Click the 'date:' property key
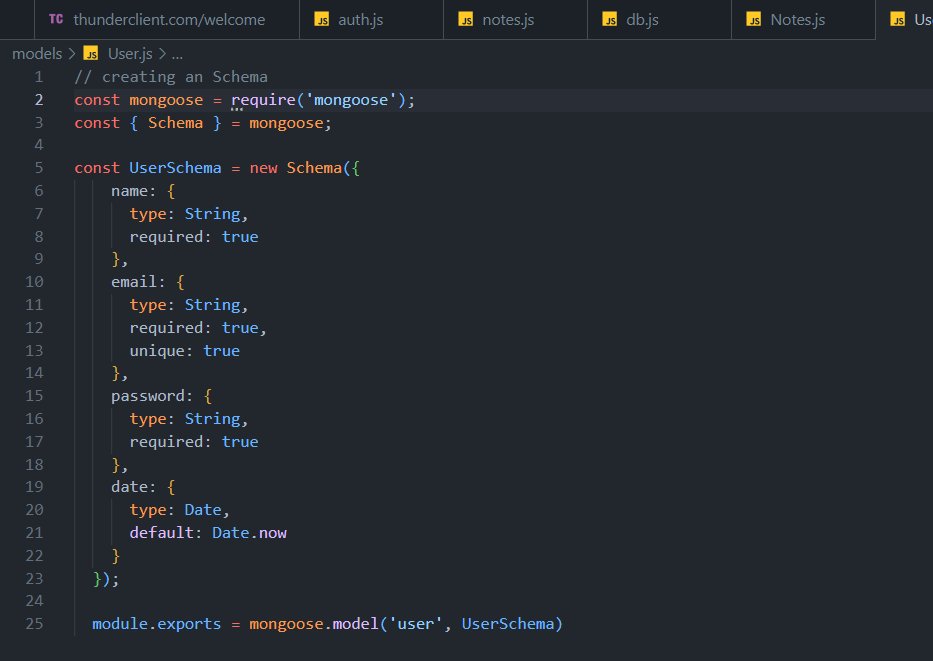The image size is (933, 661). [x=133, y=487]
